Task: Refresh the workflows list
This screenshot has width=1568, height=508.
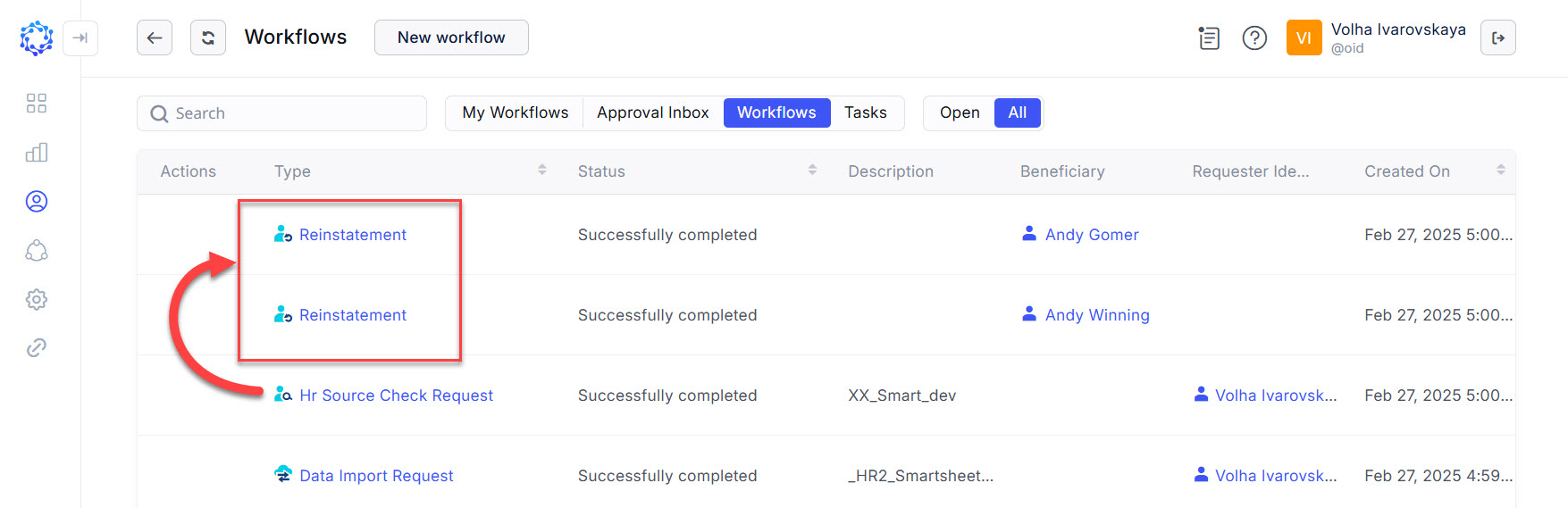Action: click(x=208, y=37)
